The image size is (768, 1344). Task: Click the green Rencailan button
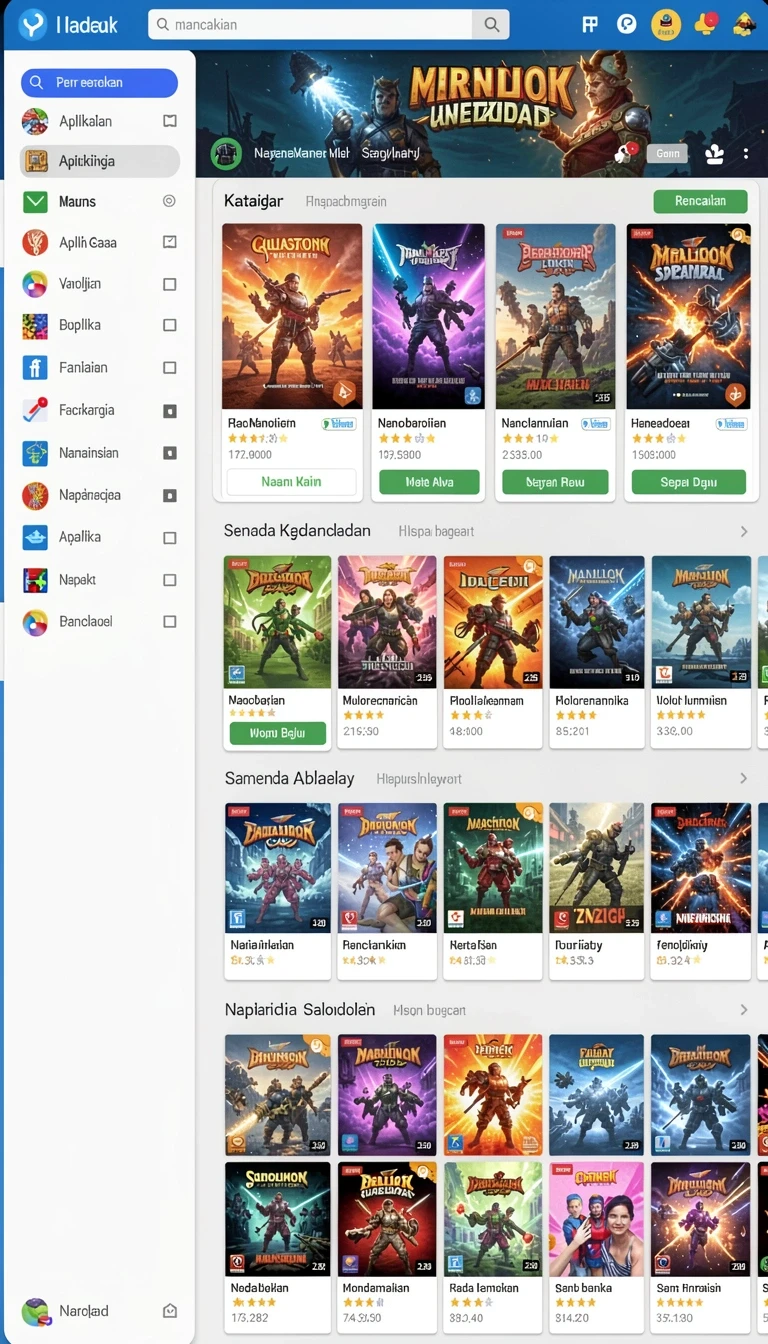[700, 201]
